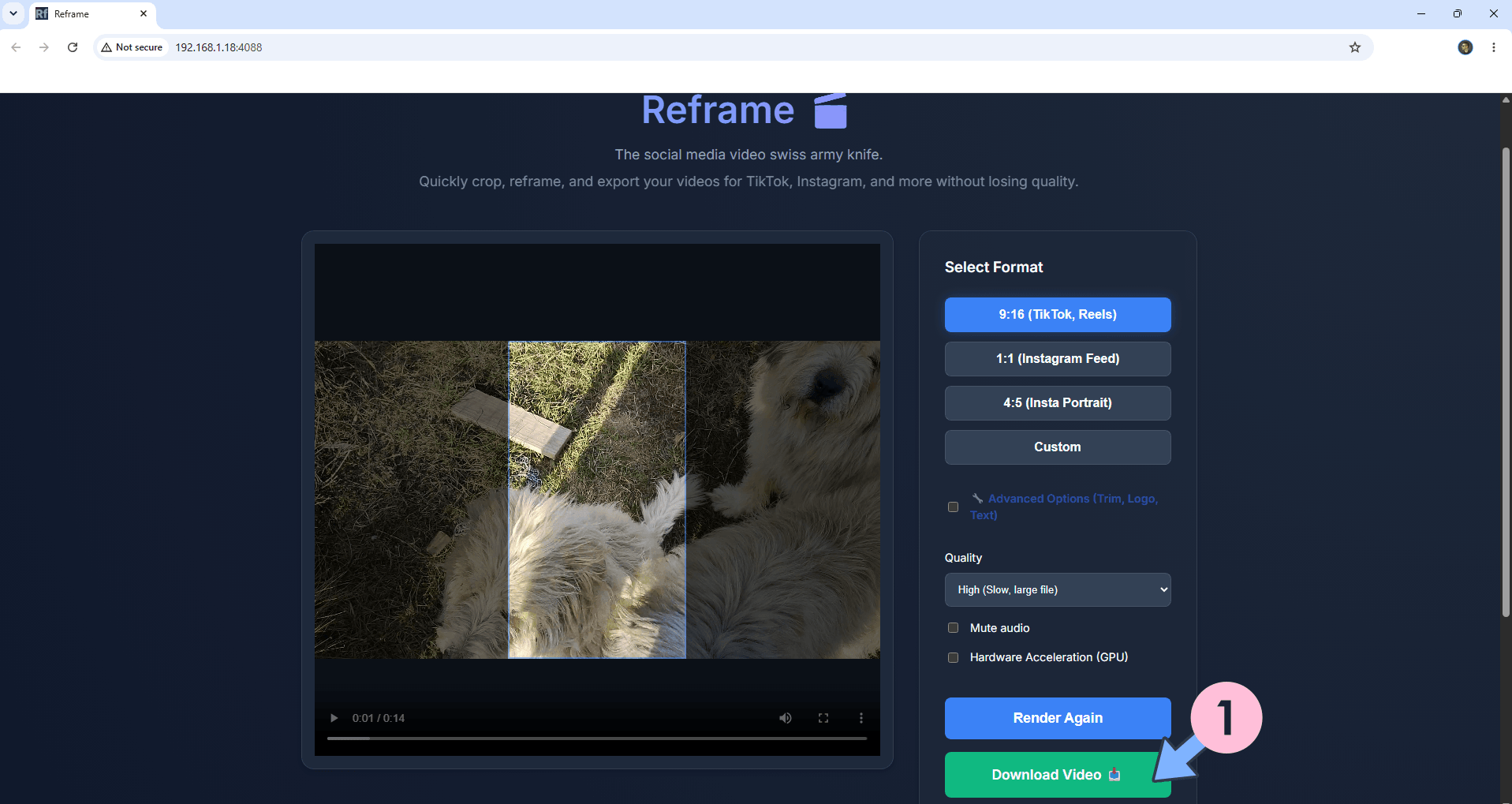Go back in browser history
Screen dimensions: 1512x804
[16, 47]
